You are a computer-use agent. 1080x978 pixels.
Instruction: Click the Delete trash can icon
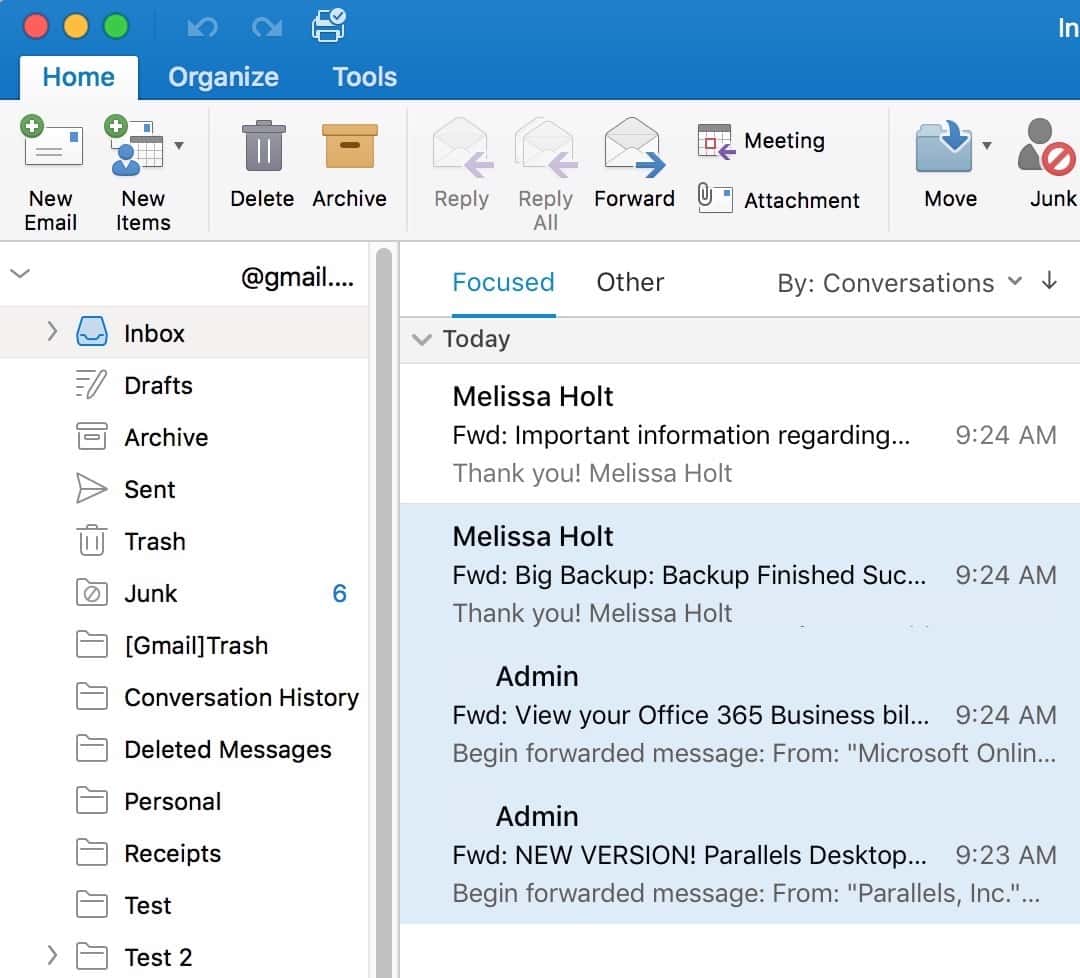click(263, 146)
